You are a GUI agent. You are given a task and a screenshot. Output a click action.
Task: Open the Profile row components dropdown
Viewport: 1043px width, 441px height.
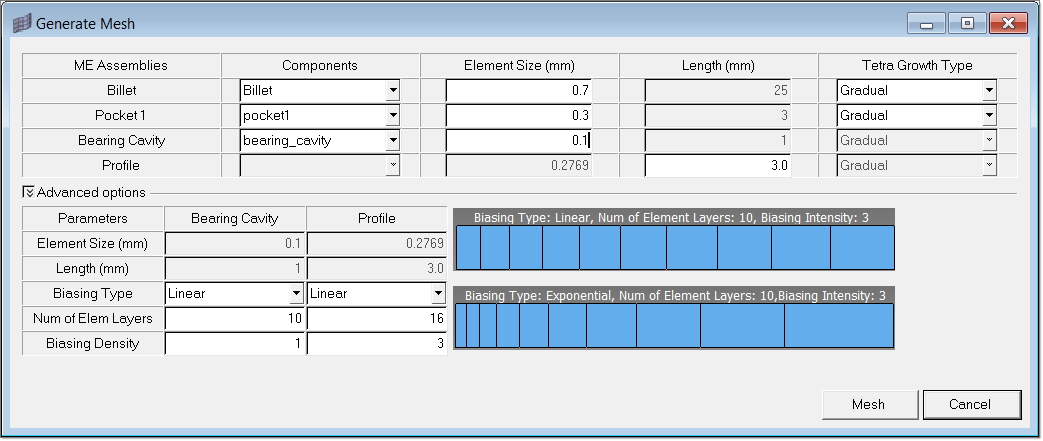(392, 166)
